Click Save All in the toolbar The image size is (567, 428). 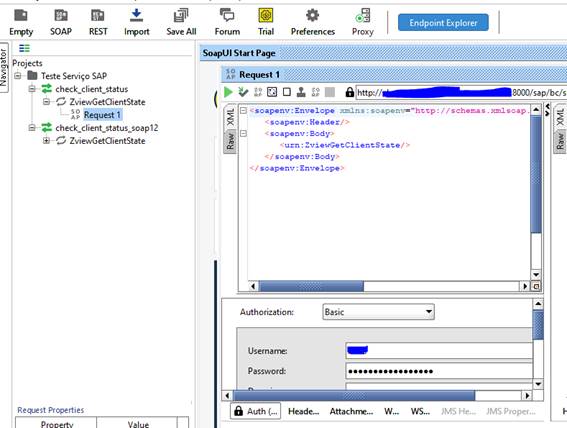[x=181, y=22]
